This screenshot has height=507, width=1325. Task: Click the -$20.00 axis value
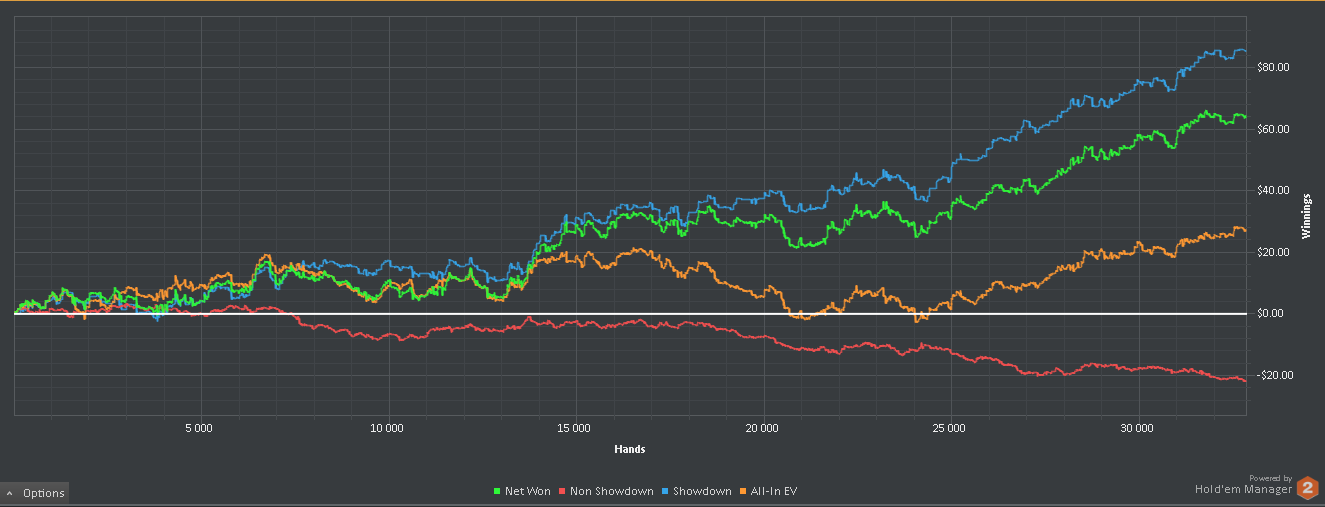1273,376
